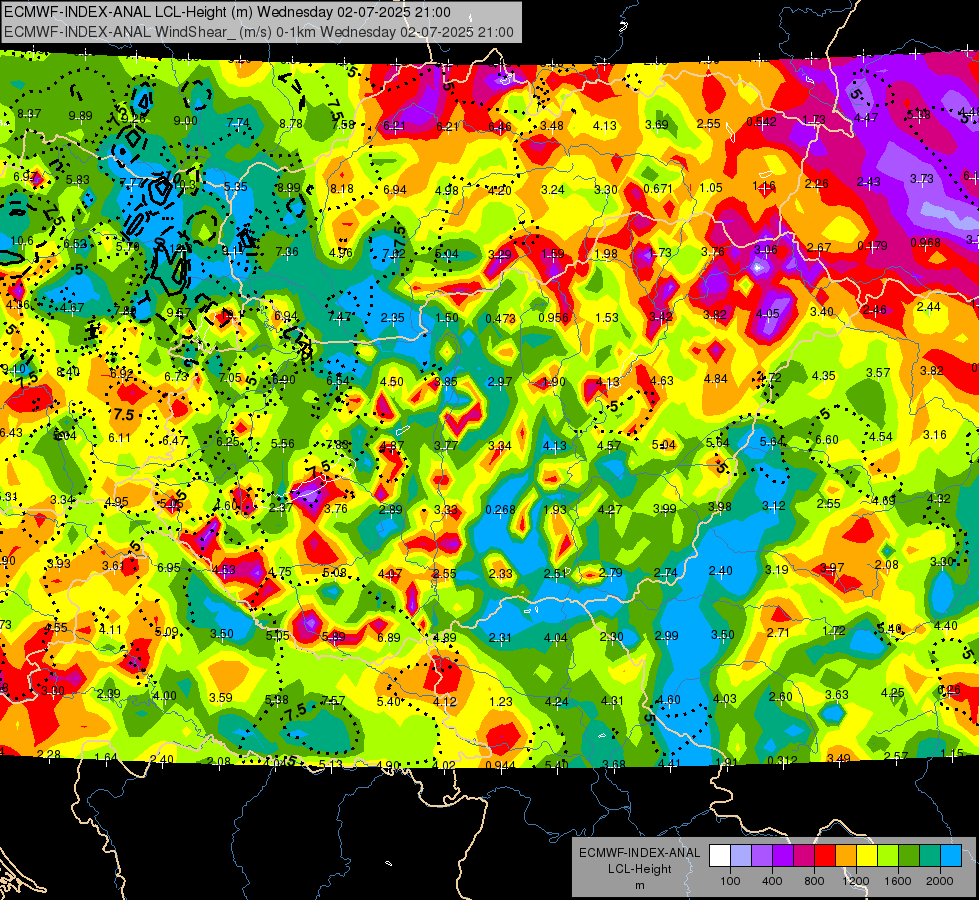Click the wind shear value '9.00'
The height and width of the screenshot is (900, 979).
185,121
